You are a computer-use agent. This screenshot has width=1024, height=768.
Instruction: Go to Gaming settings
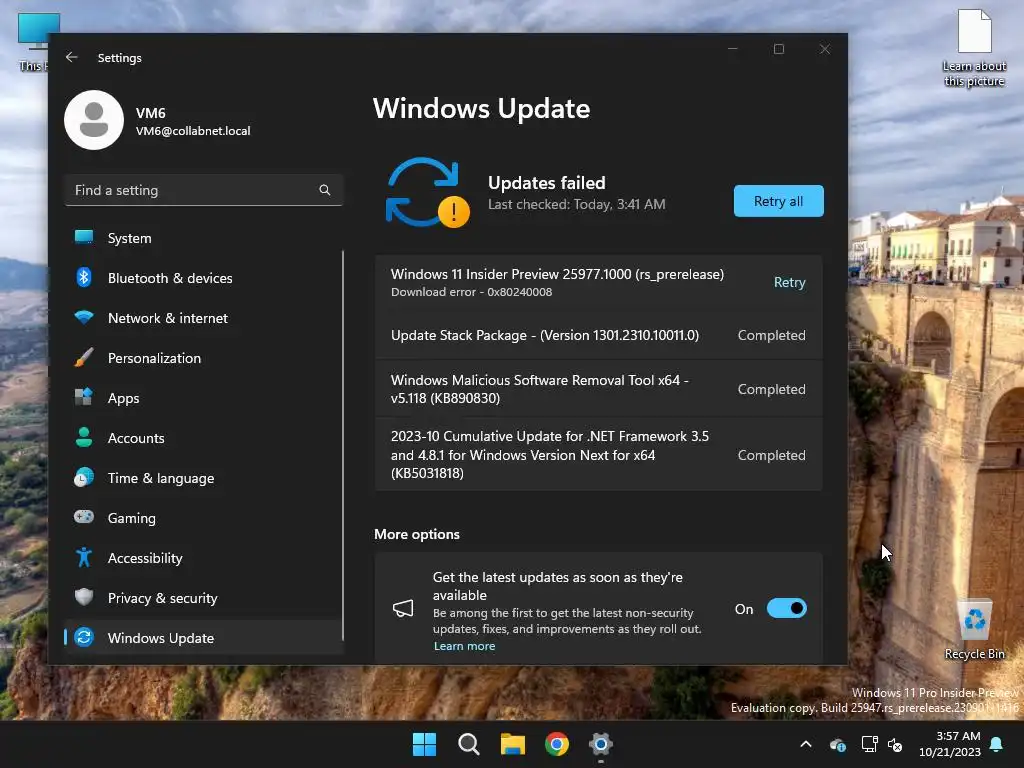point(204,518)
